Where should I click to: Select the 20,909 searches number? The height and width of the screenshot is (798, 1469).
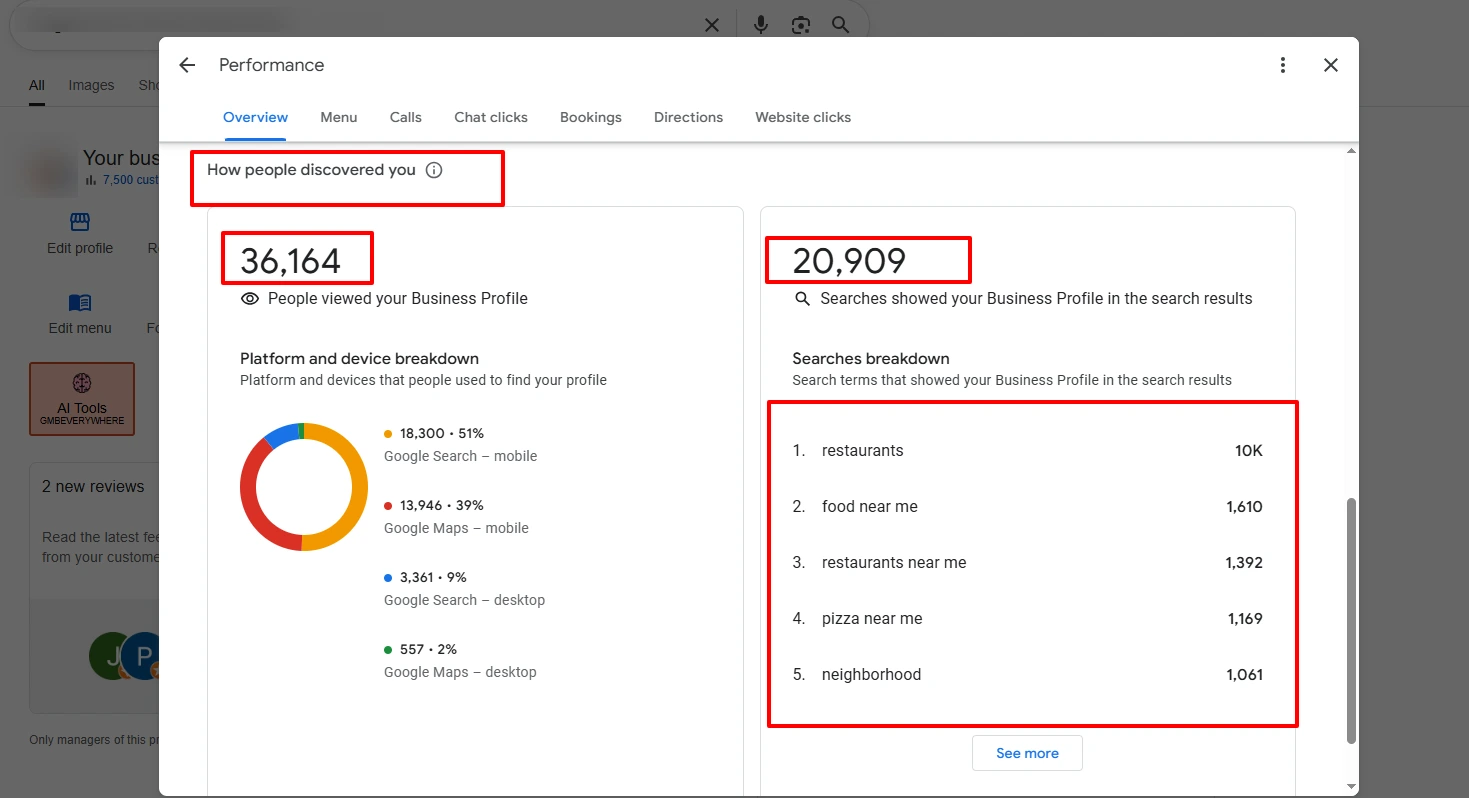(x=849, y=261)
